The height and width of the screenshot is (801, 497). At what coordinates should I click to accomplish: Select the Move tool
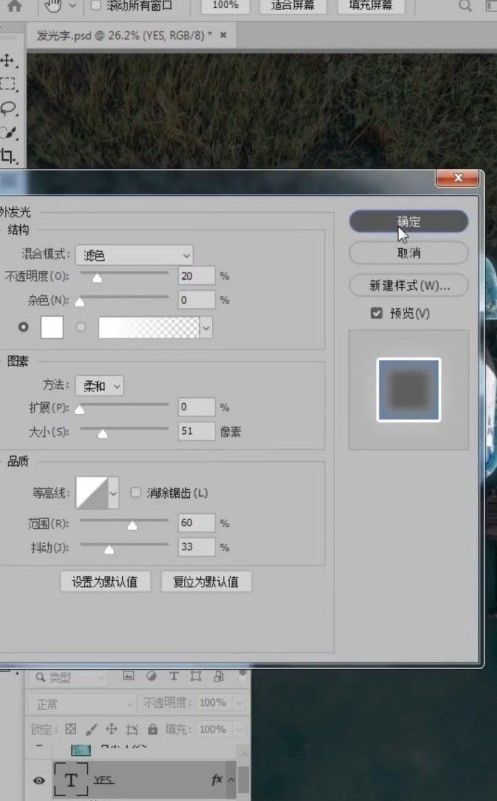[x=8, y=61]
